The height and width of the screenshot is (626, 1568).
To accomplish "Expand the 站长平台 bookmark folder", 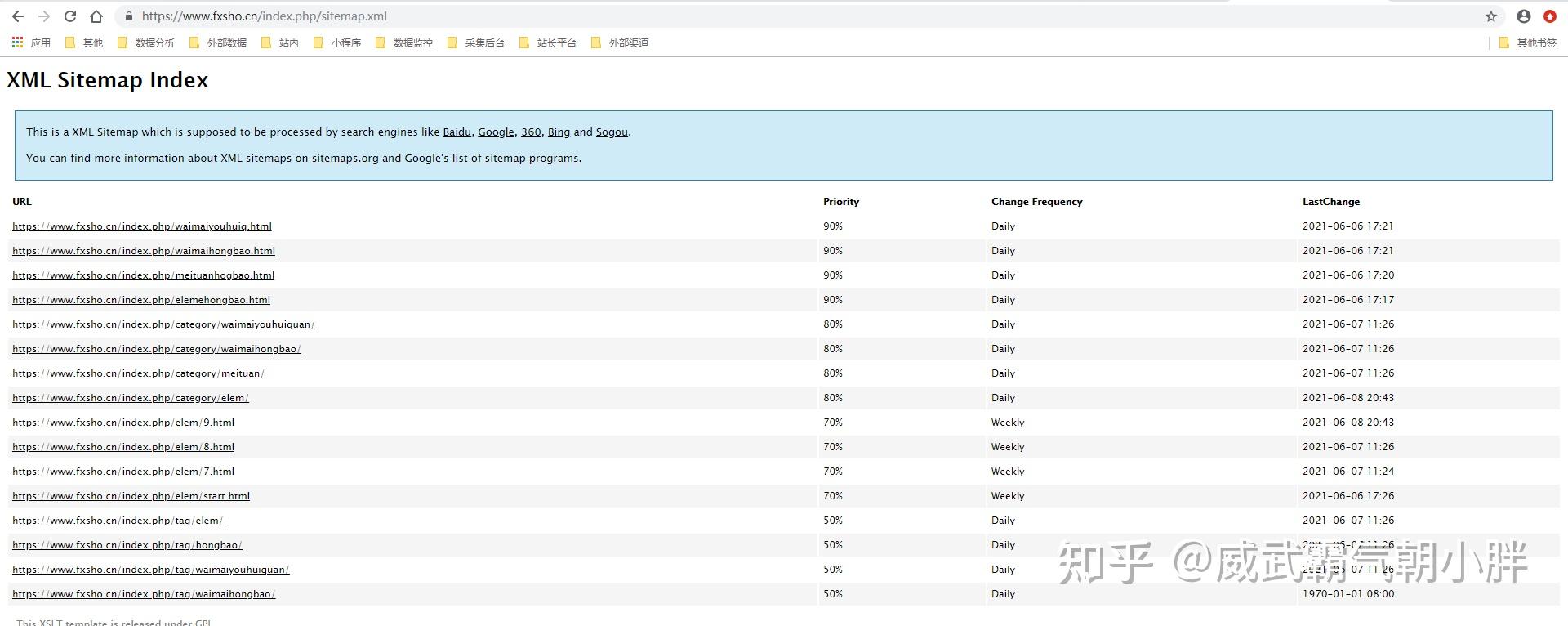I will click(x=548, y=42).
